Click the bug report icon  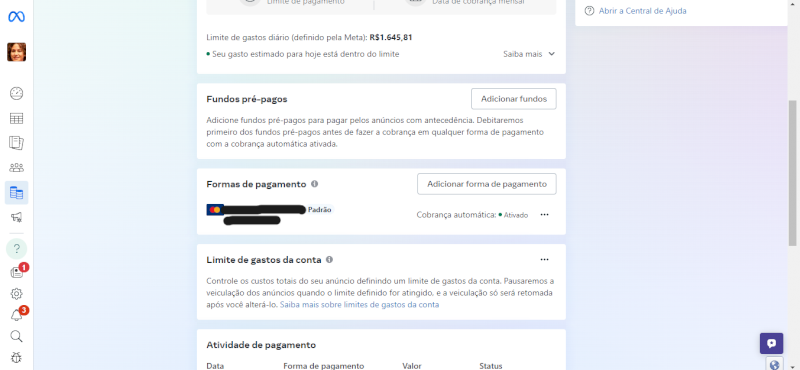16,357
